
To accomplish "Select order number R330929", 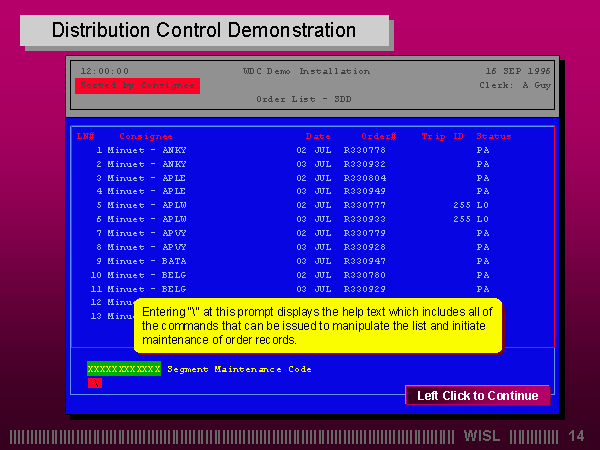I will click(x=365, y=289).
